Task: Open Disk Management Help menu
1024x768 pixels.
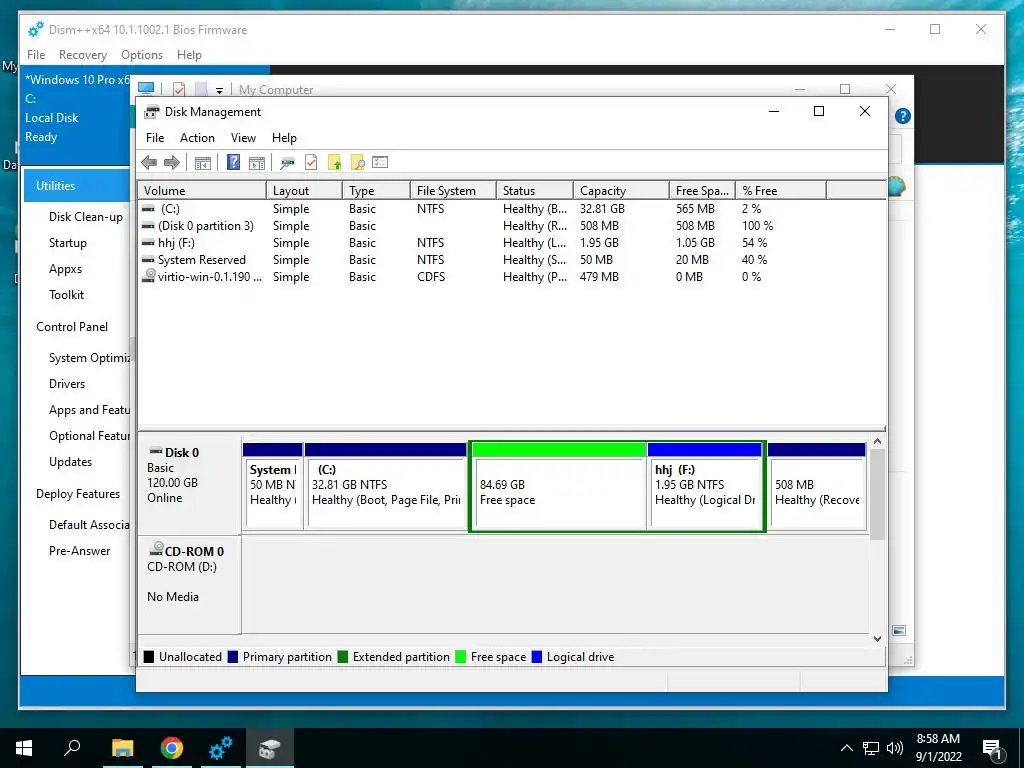Action: click(284, 138)
